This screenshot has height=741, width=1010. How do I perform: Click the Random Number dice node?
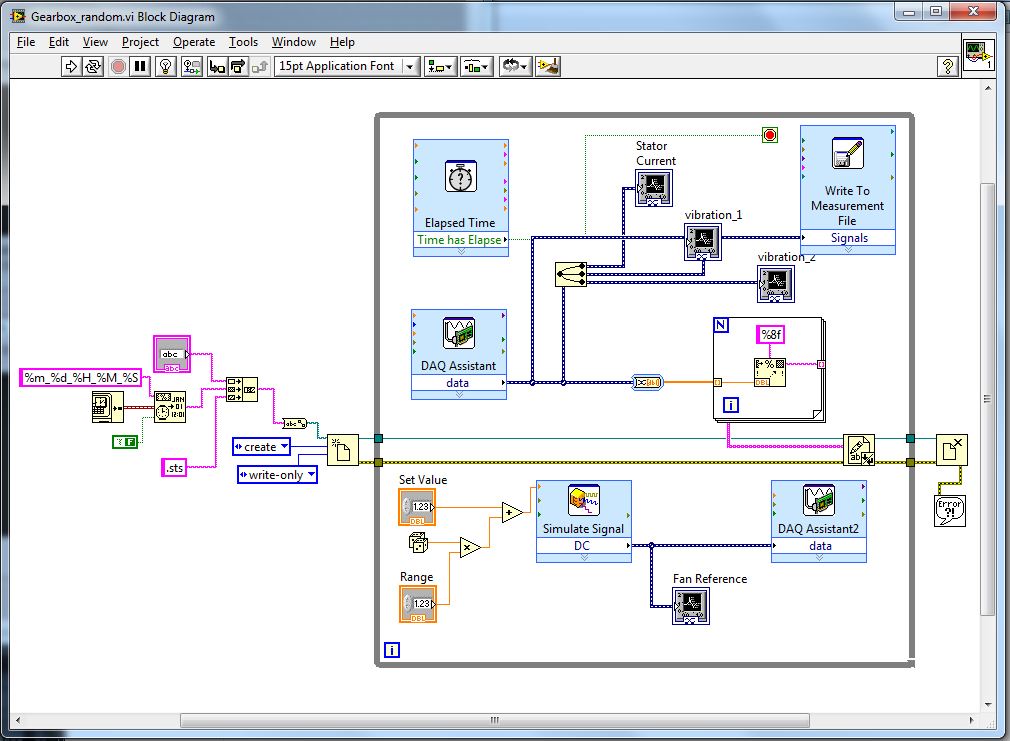(x=419, y=543)
